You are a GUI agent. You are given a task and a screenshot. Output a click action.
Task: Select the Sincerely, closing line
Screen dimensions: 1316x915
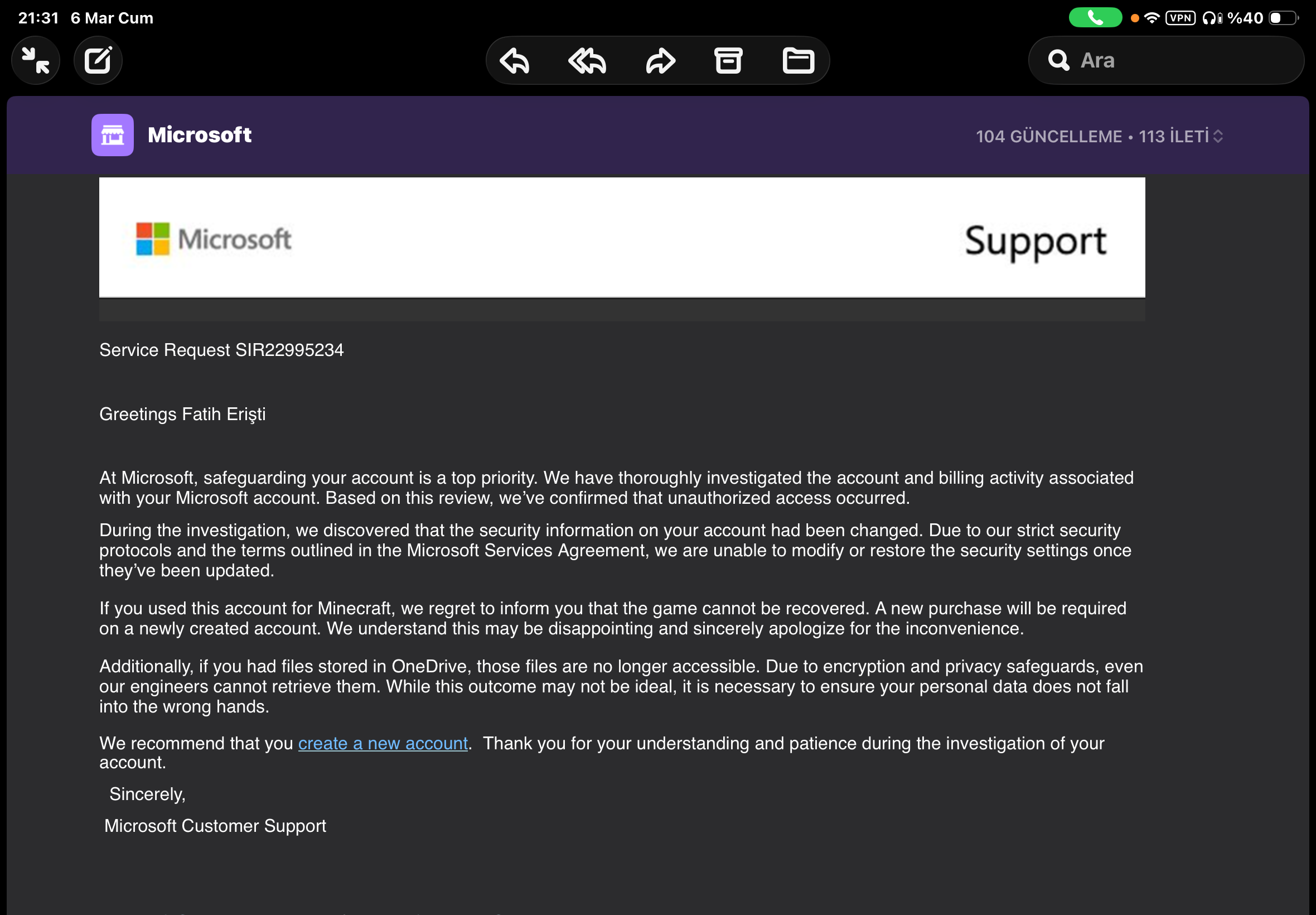(x=147, y=794)
